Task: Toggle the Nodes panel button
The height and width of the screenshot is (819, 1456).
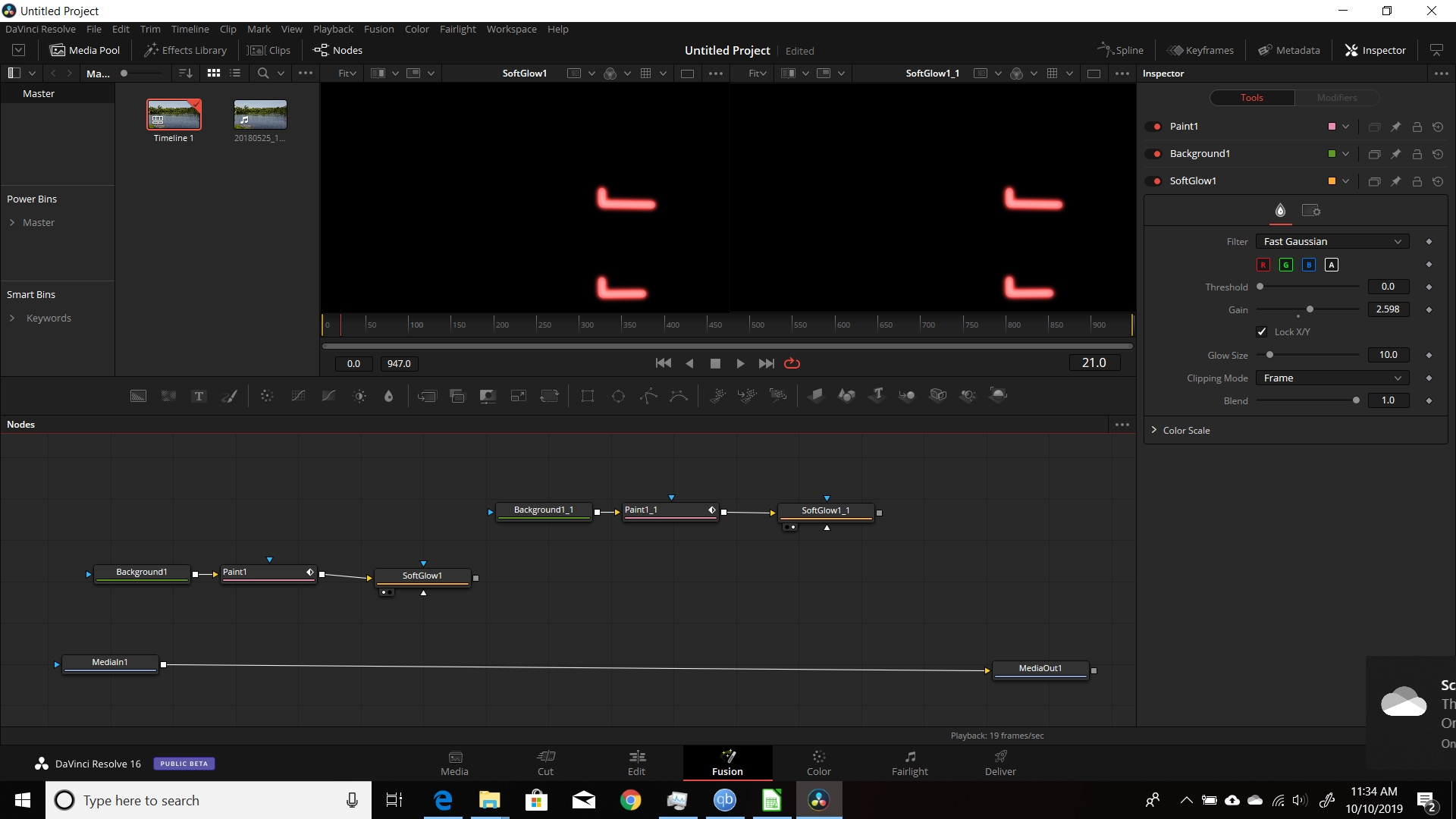Action: (x=338, y=50)
